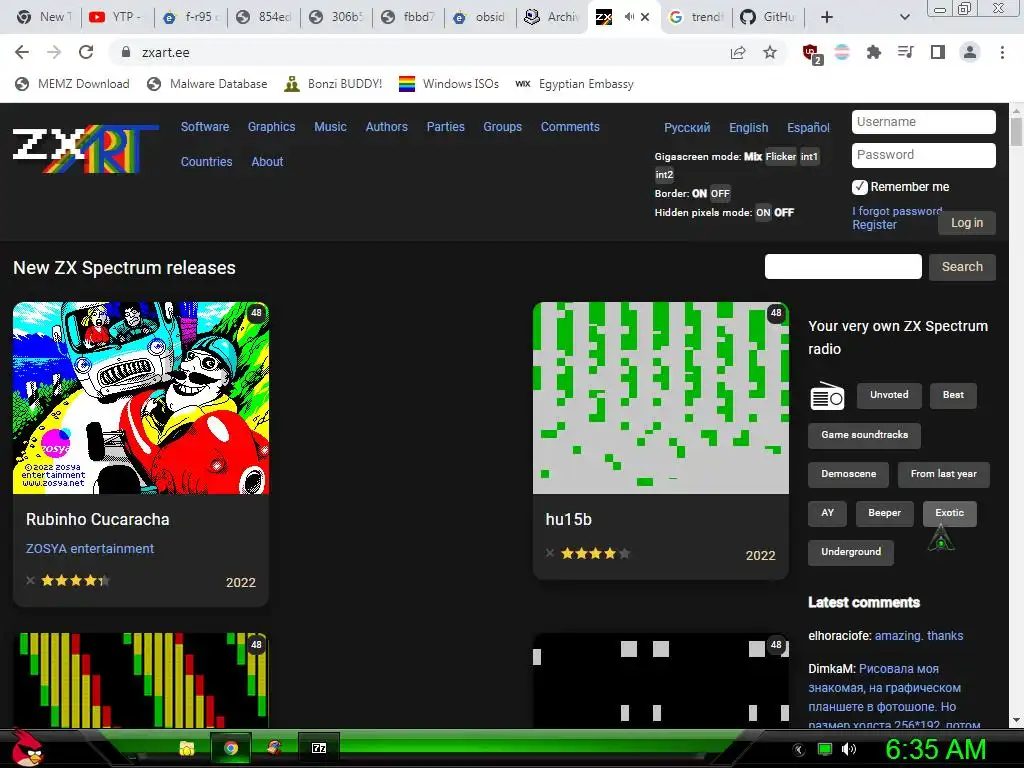Viewport: 1024px width, 768px height.
Task: Switch to the Chrome taskbar icon
Action: (231, 748)
